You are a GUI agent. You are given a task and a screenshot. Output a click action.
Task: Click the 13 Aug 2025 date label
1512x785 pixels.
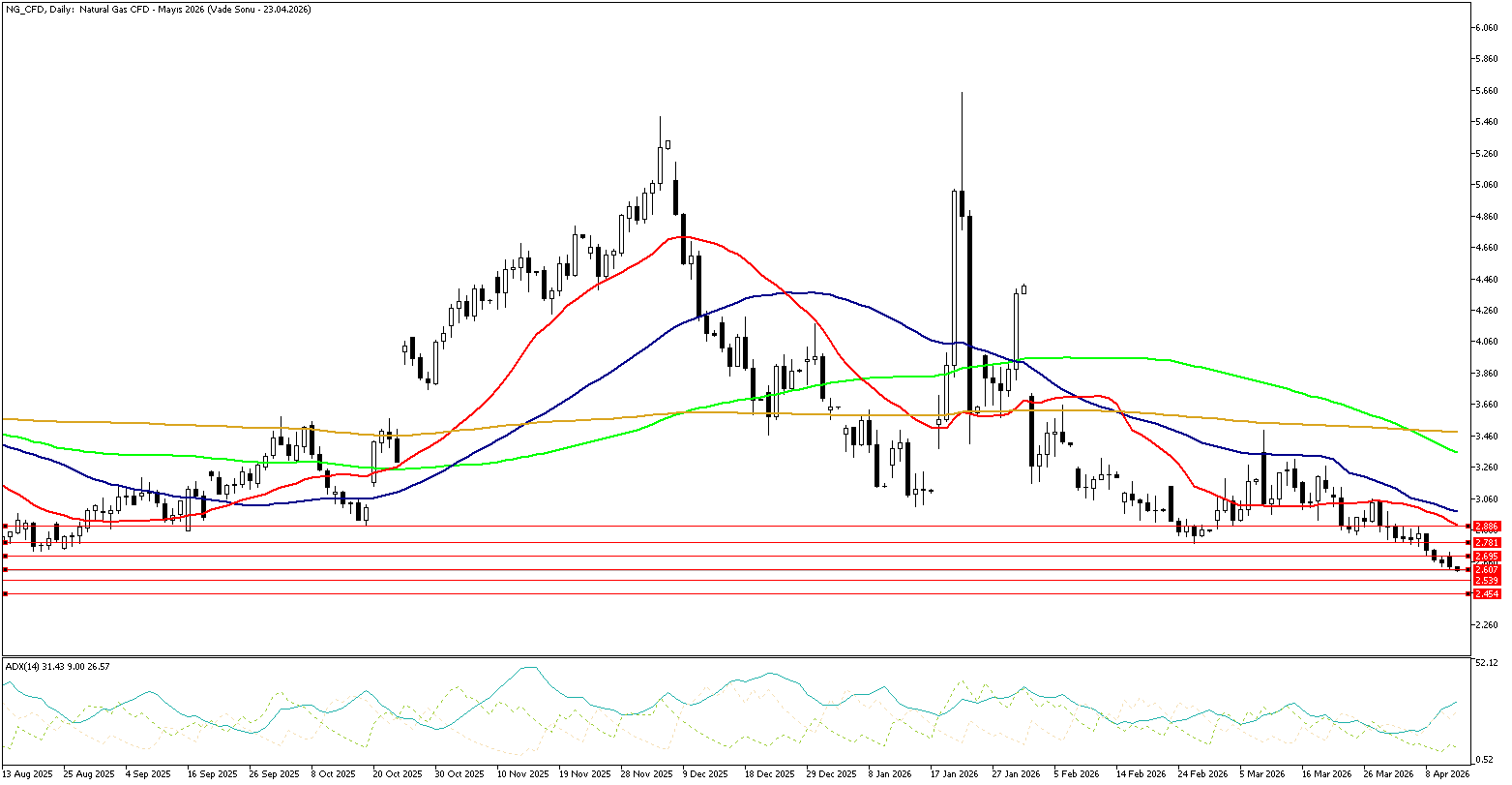pos(26,774)
